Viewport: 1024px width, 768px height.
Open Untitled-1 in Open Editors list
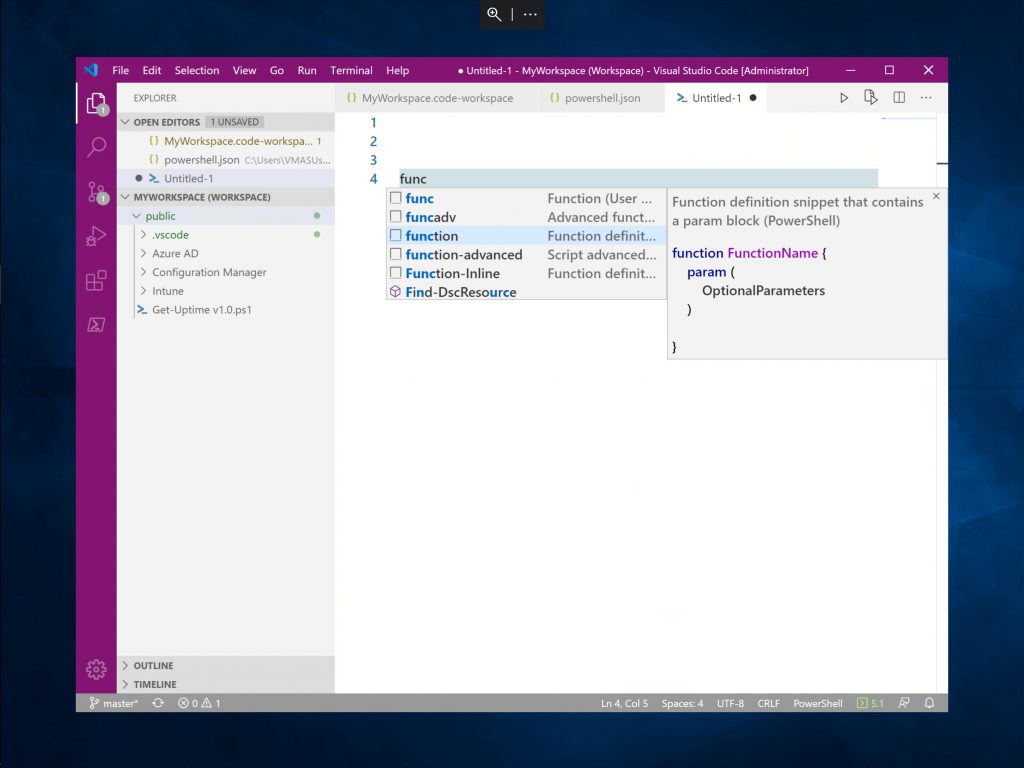pos(226,178)
